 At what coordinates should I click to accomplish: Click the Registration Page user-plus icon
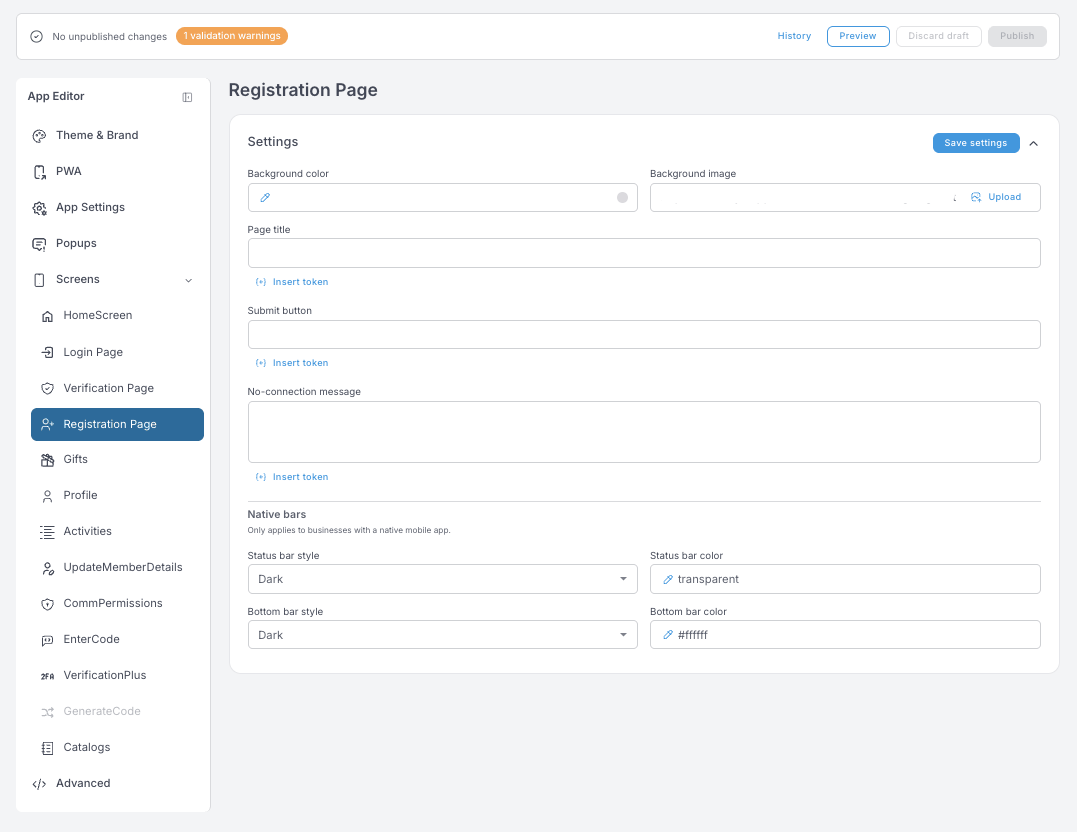(47, 425)
